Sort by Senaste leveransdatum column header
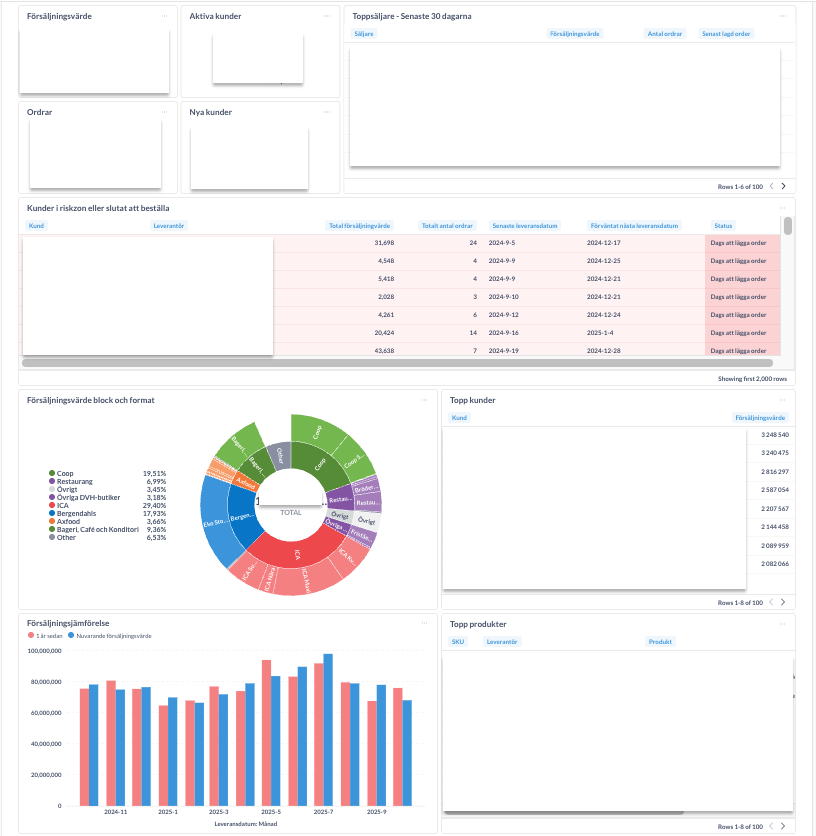The image size is (816, 836). coord(524,226)
